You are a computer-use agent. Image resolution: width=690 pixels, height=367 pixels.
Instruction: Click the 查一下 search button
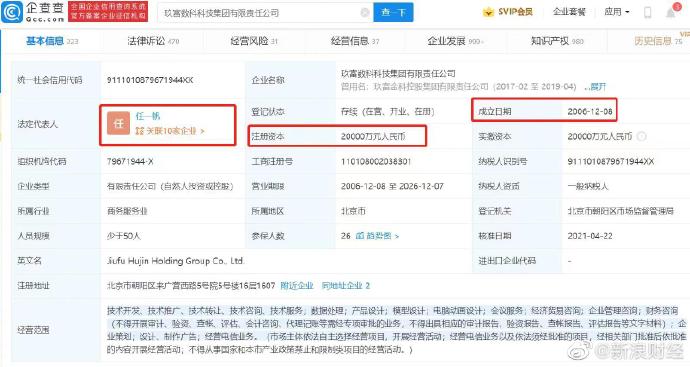point(393,12)
